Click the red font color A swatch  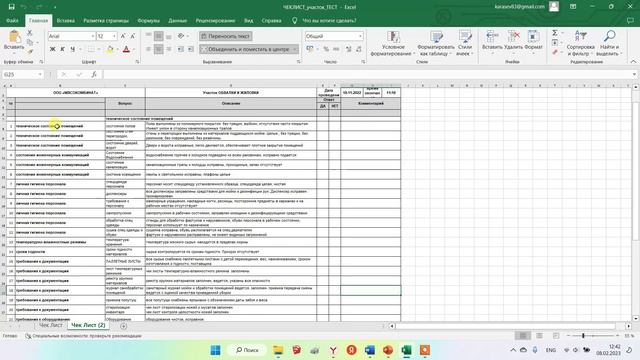tap(126, 49)
